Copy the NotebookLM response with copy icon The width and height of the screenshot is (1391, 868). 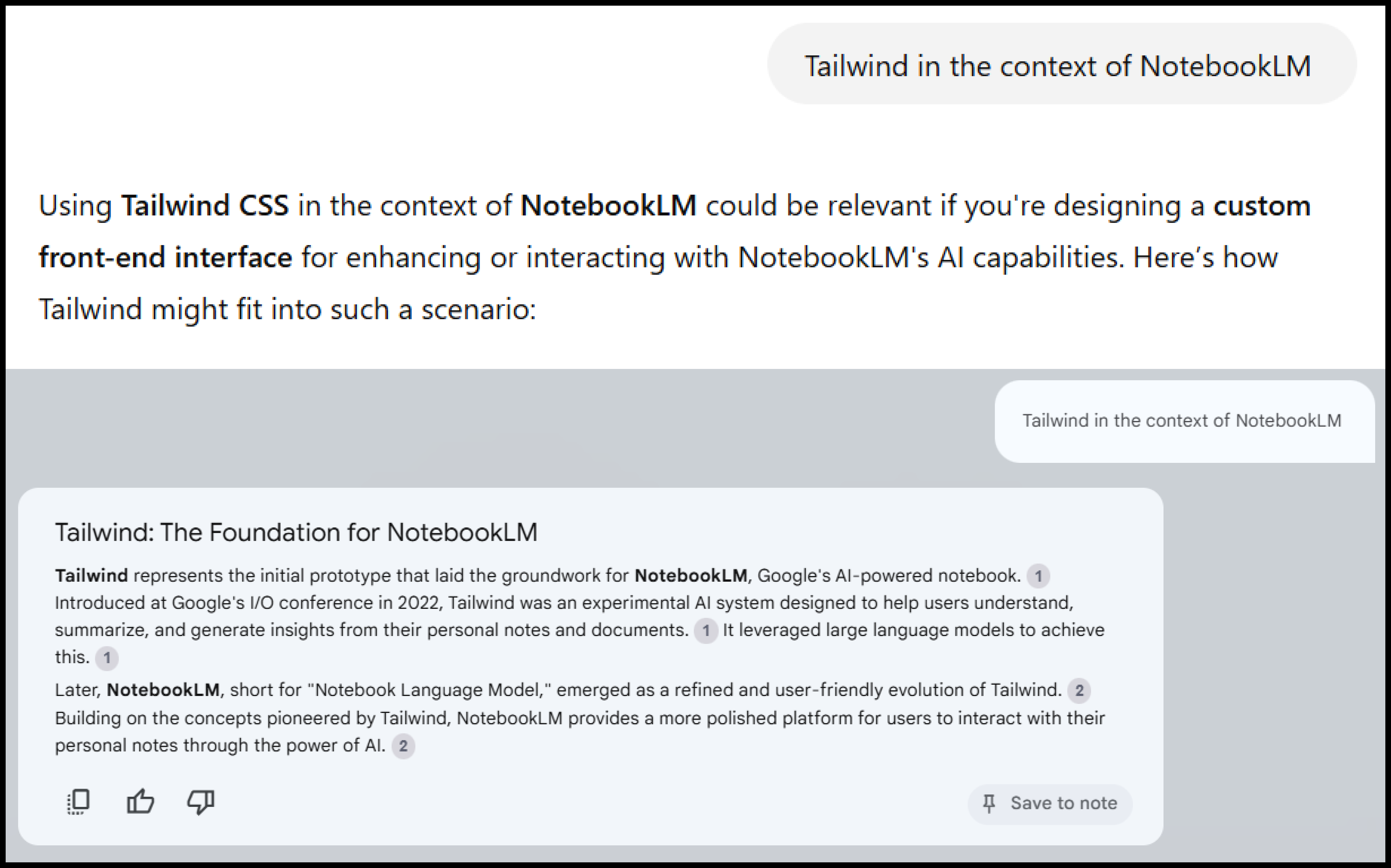79,802
